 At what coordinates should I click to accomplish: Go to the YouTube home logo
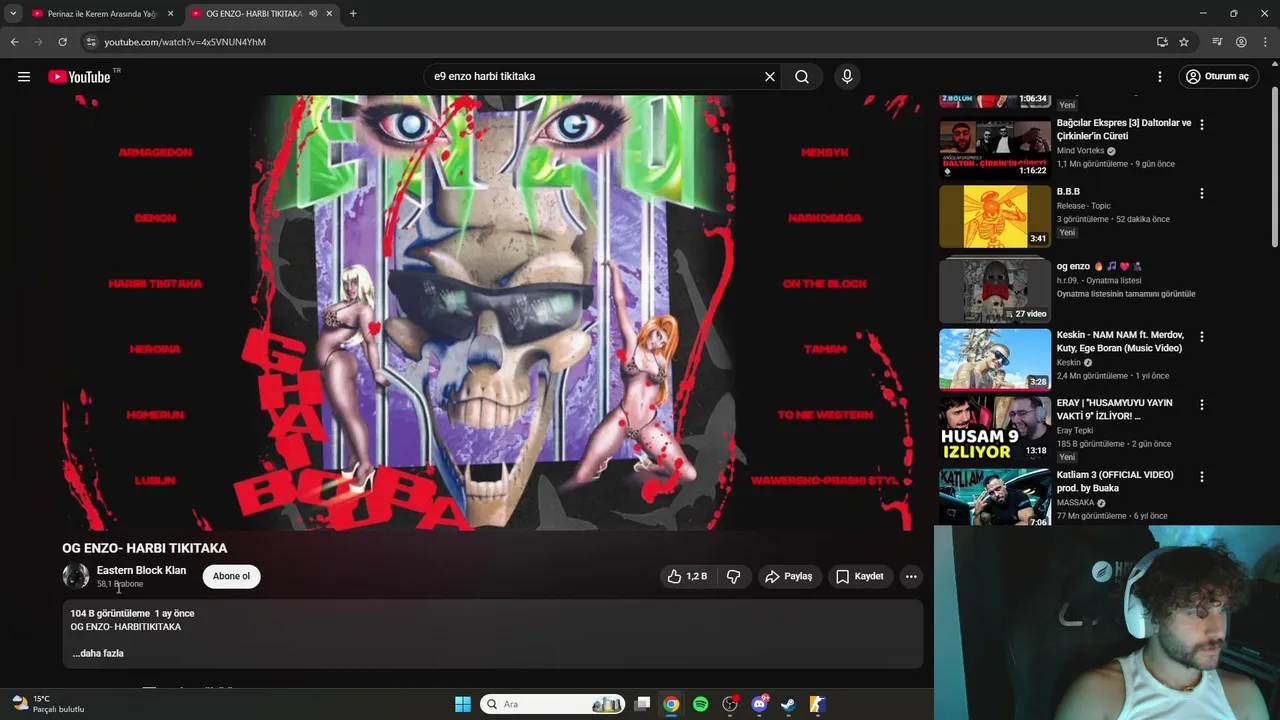[79, 77]
